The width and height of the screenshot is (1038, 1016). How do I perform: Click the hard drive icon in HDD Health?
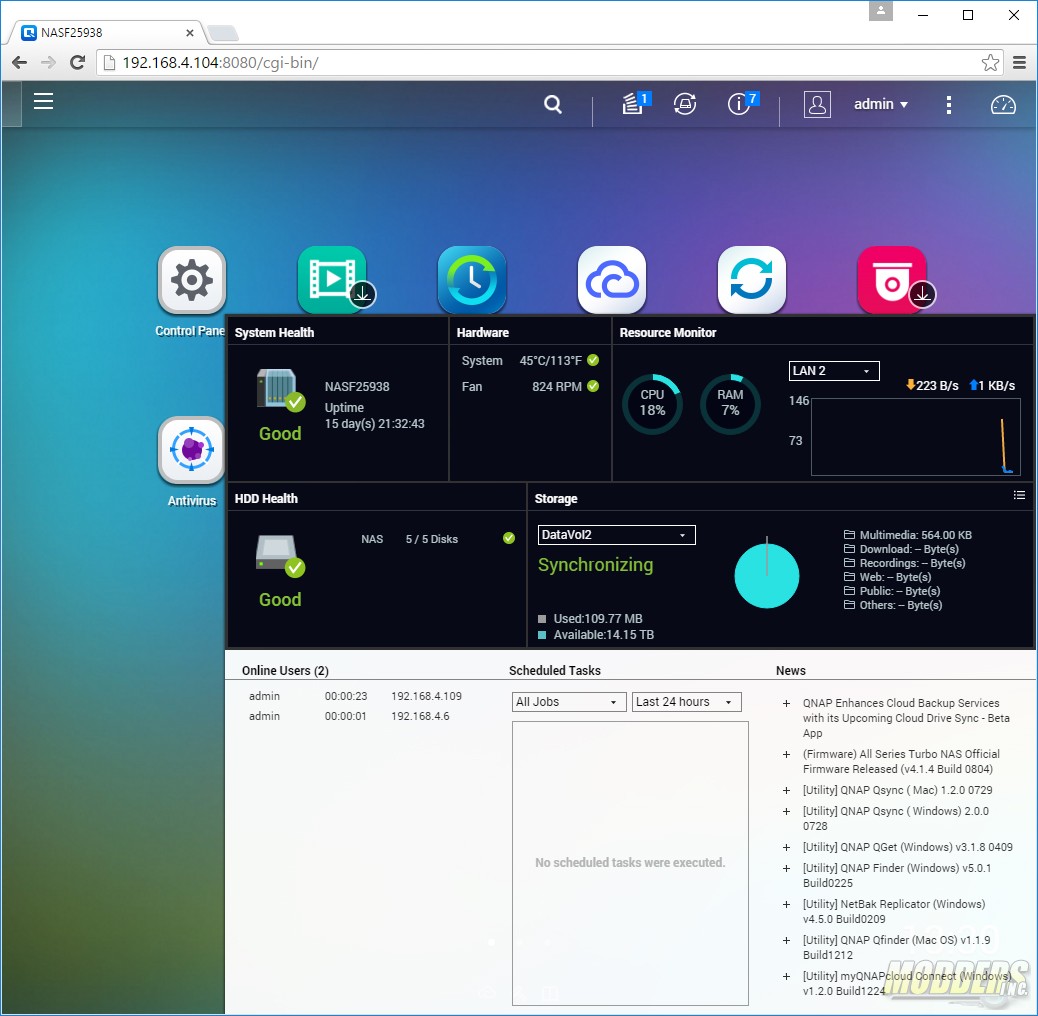[x=280, y=555]
